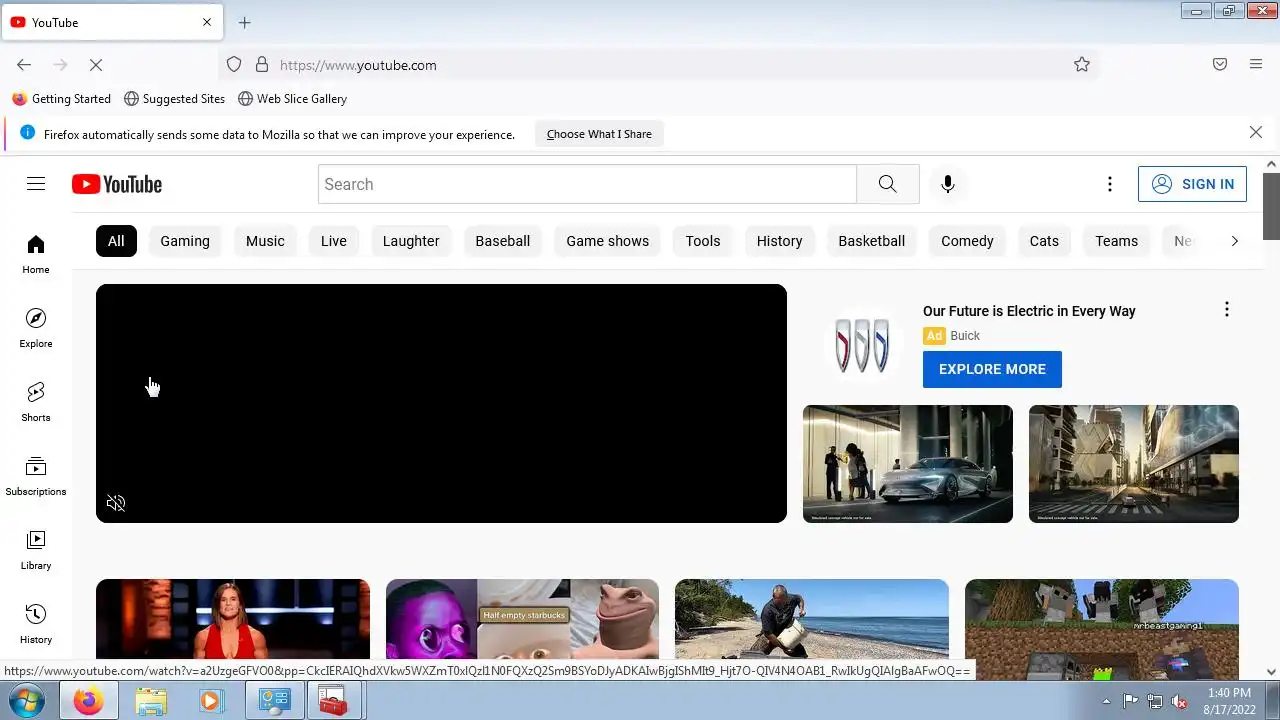Select the Tools filter chip
This screenshot has height=720, width=1280.
[703, 241]
